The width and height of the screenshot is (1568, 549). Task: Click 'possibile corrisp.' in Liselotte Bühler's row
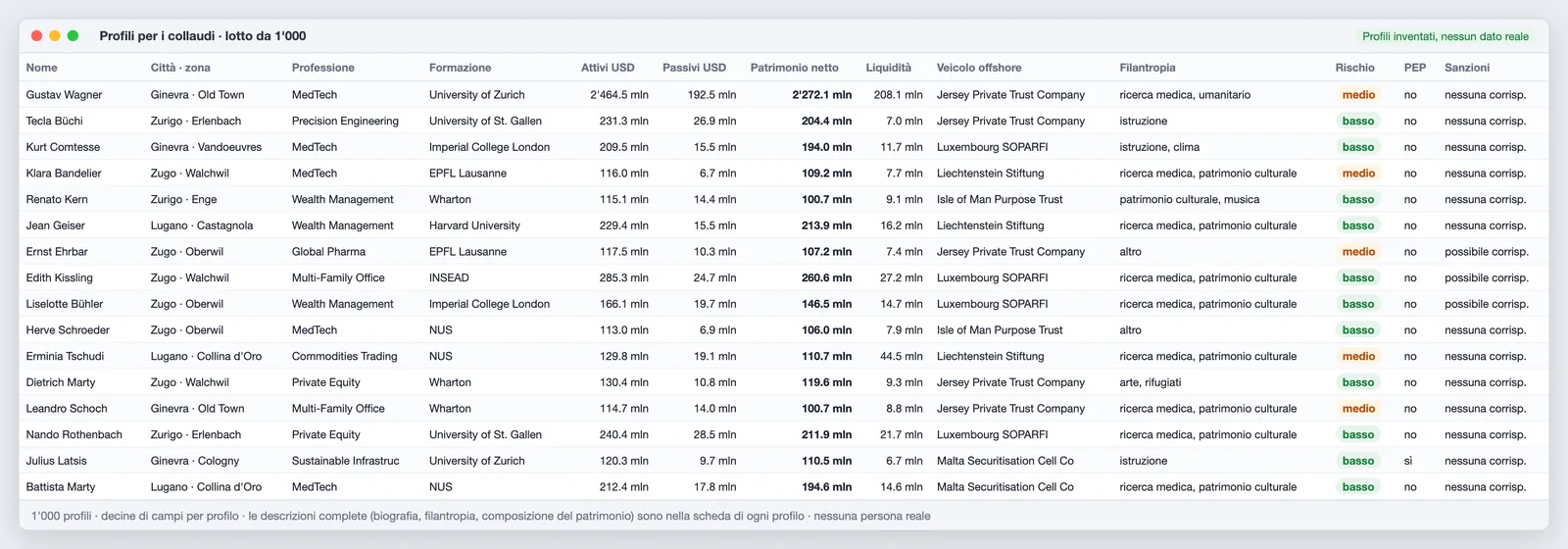1487,304
